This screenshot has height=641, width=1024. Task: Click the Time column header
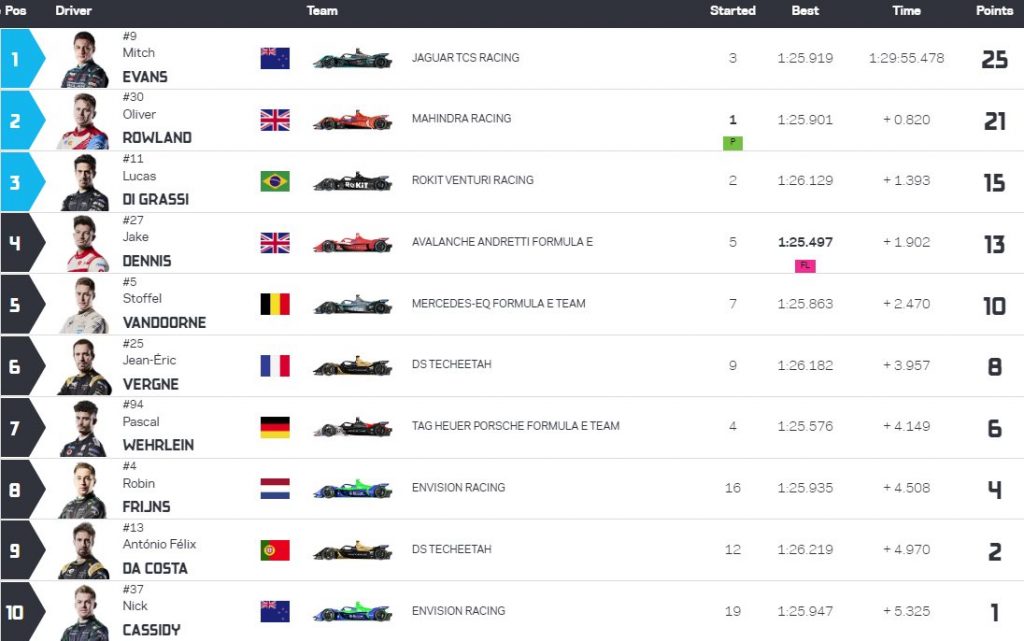tap(906, 10)
